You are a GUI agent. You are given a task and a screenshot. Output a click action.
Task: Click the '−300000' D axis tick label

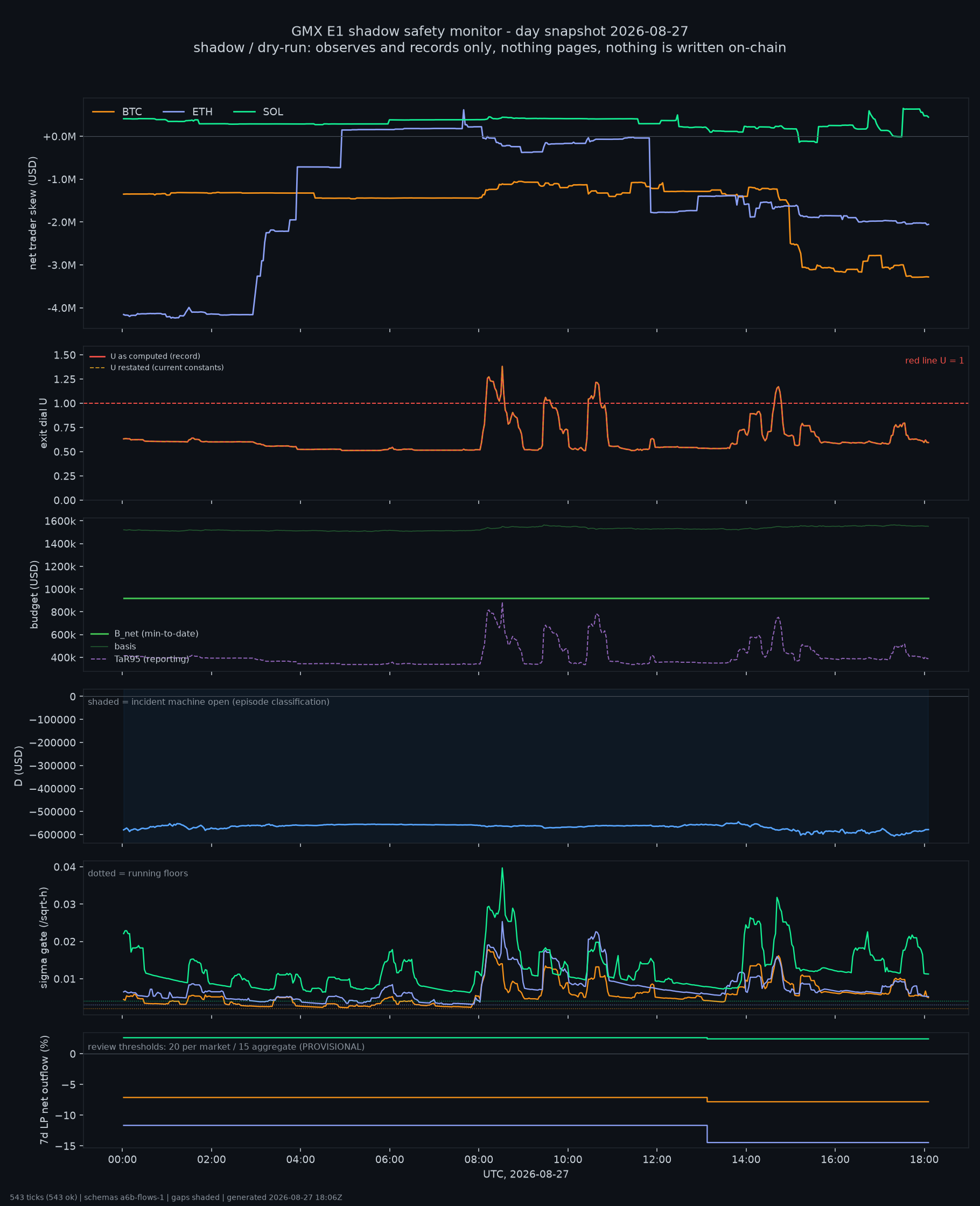tap(53, 766)
